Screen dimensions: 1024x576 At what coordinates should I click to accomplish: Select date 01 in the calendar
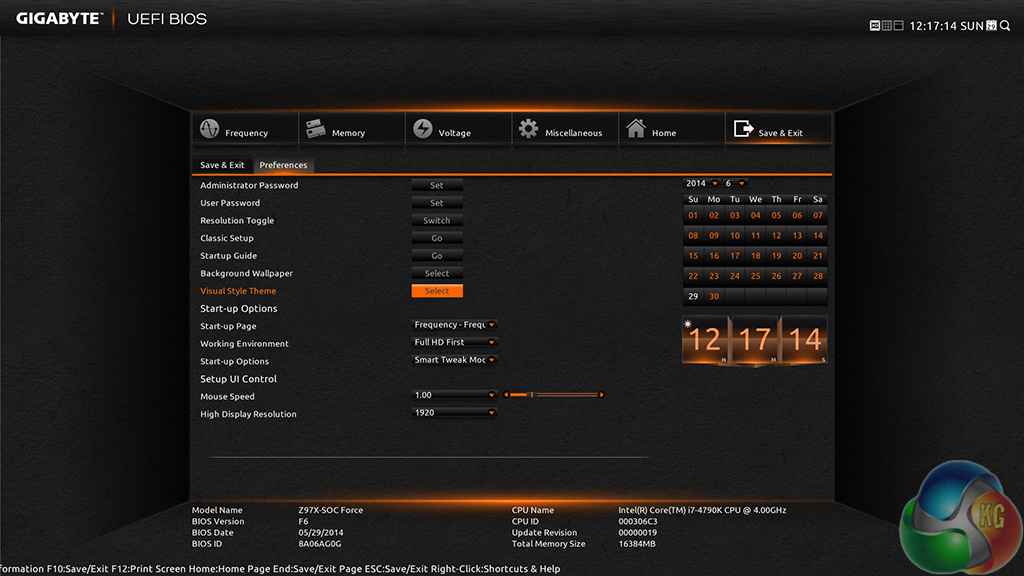(x=693, y=216)
